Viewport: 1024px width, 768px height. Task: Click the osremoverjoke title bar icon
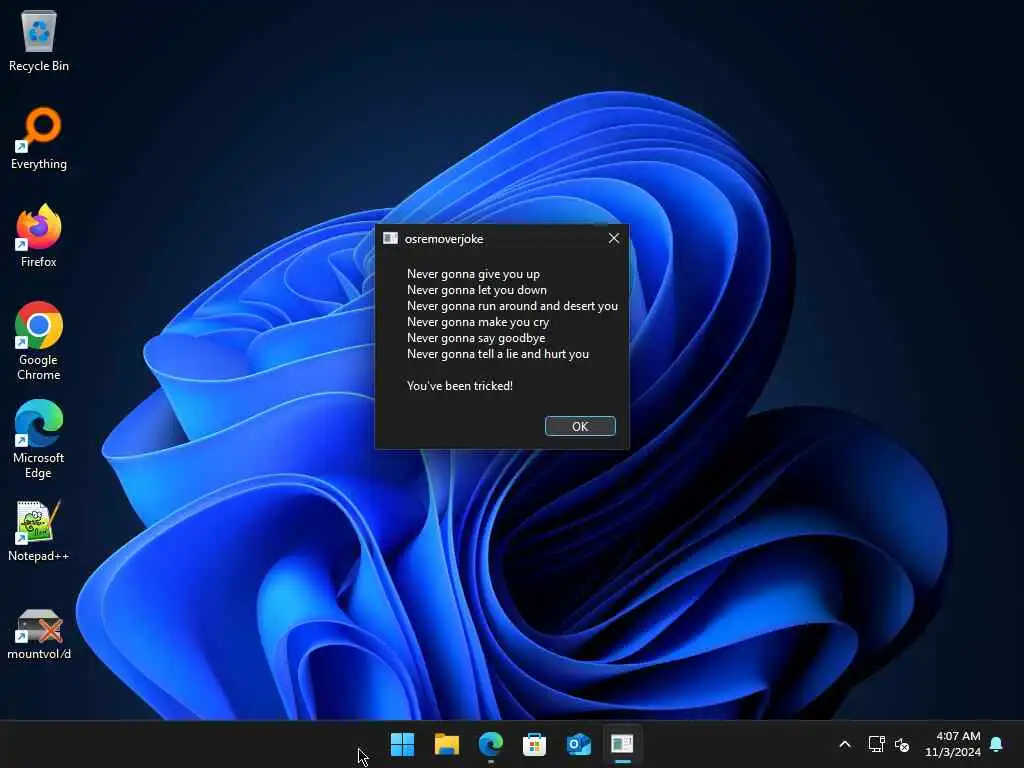pyautogui.click(x=391, y=238)
